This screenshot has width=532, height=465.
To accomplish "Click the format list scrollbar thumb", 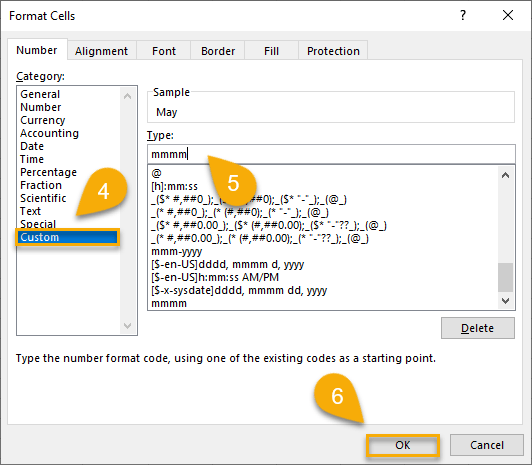I will coord(506,277).
